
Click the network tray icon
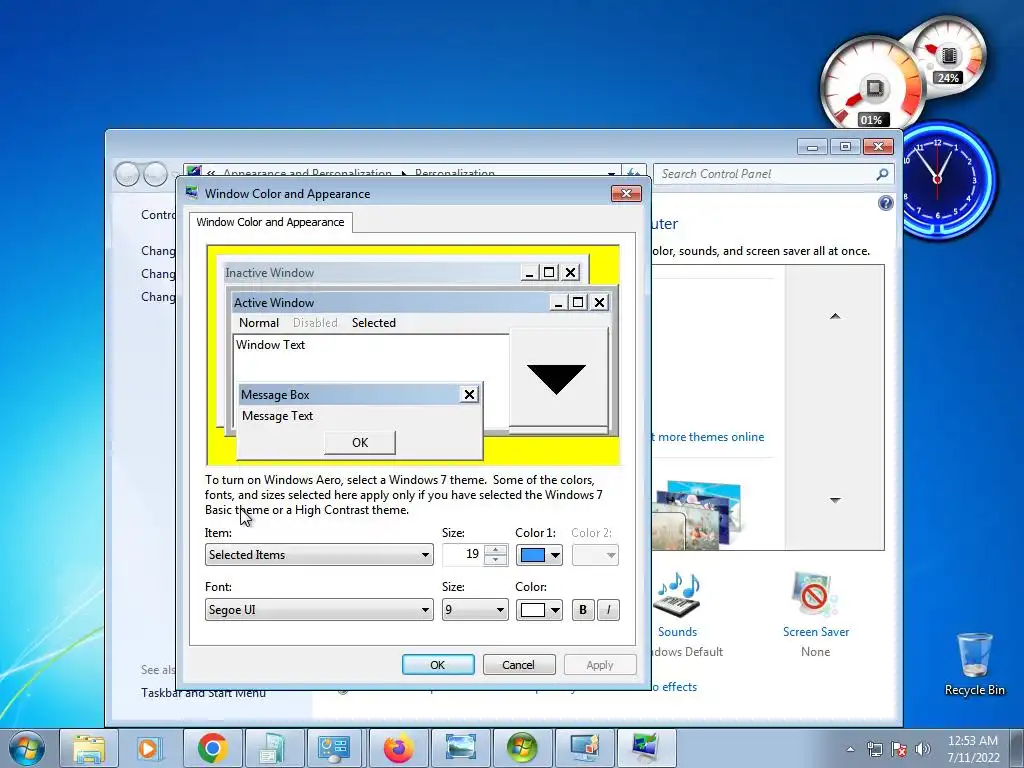[874, 749]
